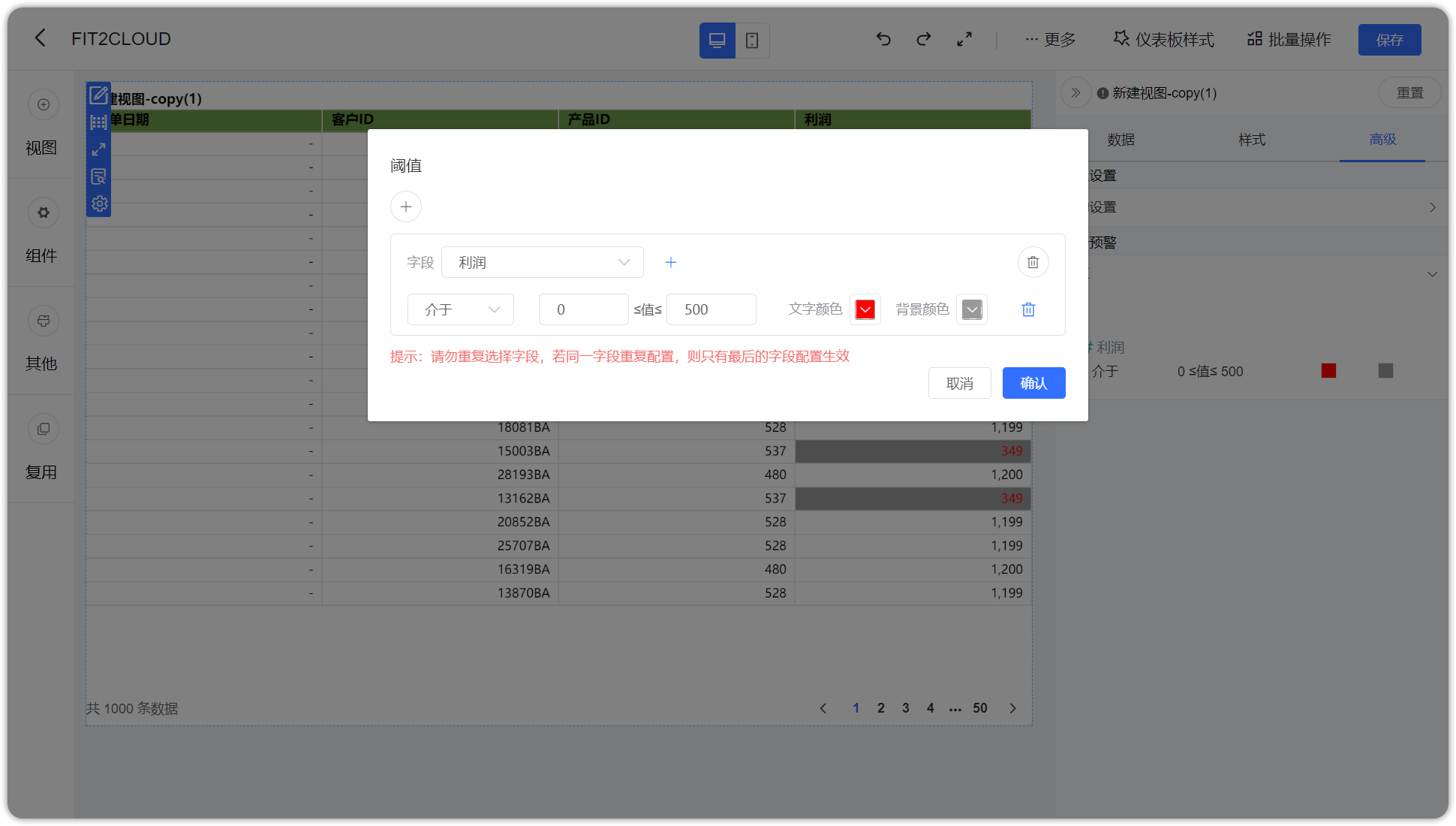Click red text color swatch in side panel
The height and width of the screenshot is (826, 1456).
[x=1328, y=371]
